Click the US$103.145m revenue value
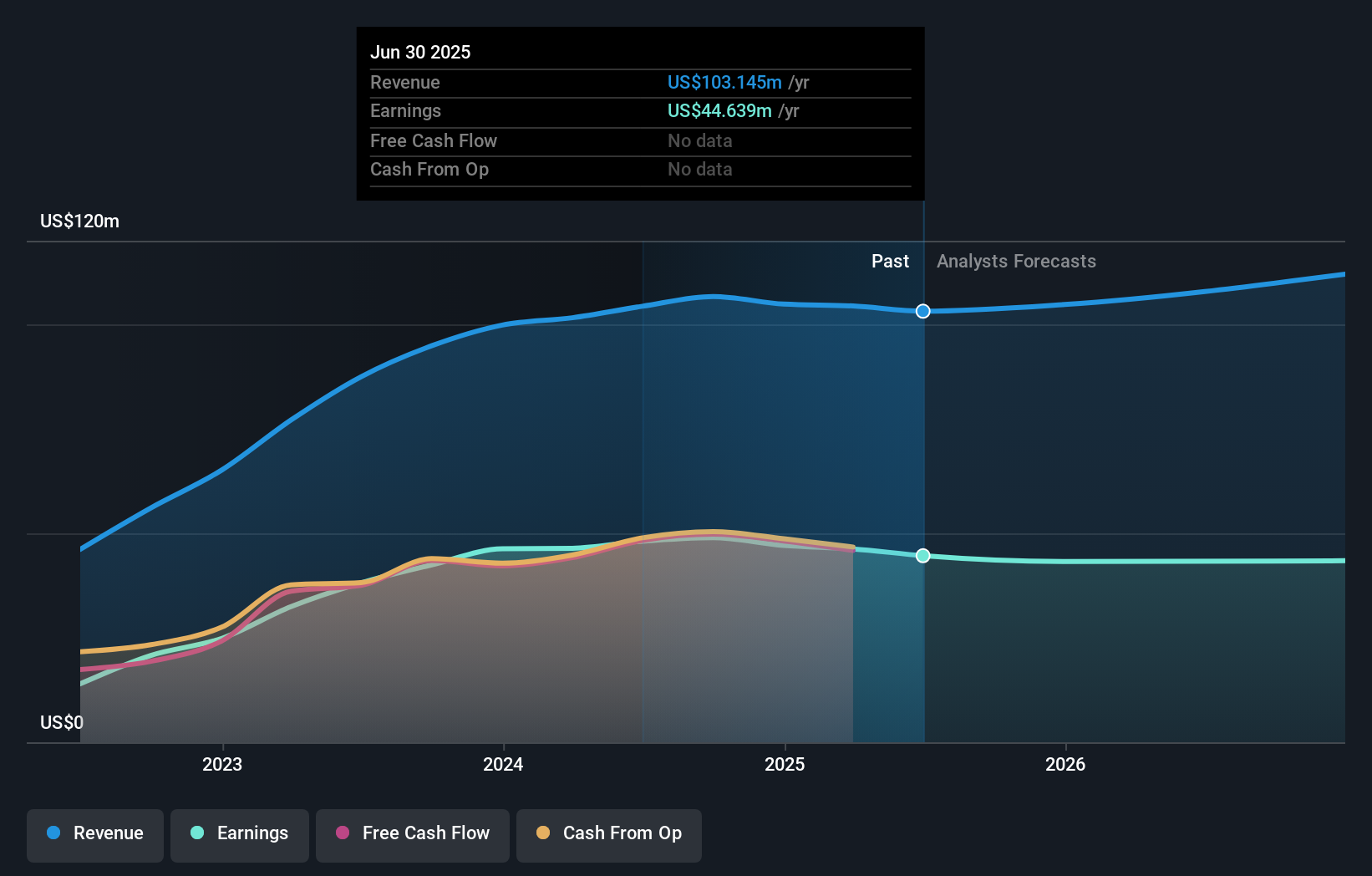Viewport: 1372px width, 876px height. pyautogui.click(x=724, y=83)
